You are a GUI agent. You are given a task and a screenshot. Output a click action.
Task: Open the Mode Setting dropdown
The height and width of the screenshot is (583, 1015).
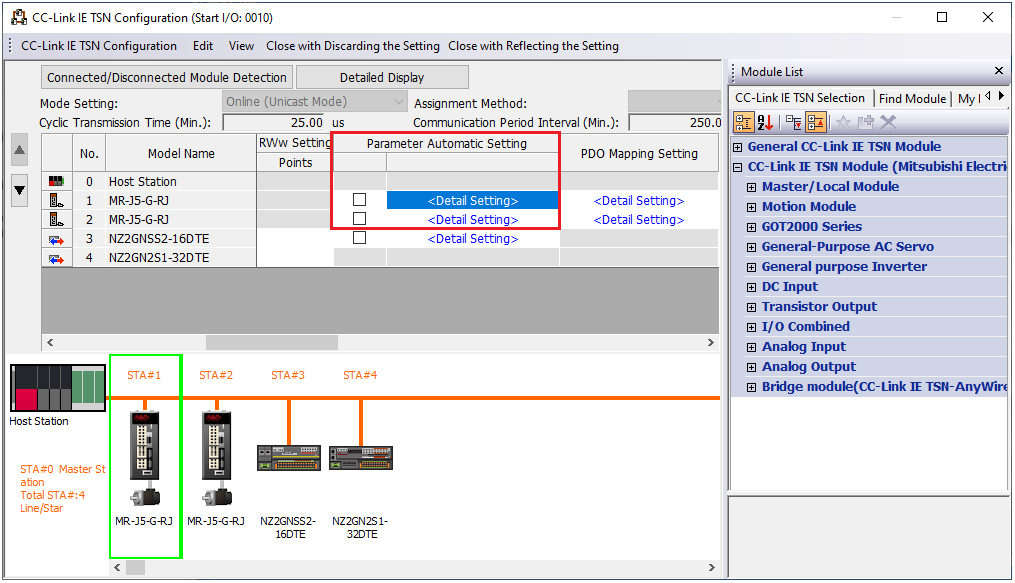[315, 102]
